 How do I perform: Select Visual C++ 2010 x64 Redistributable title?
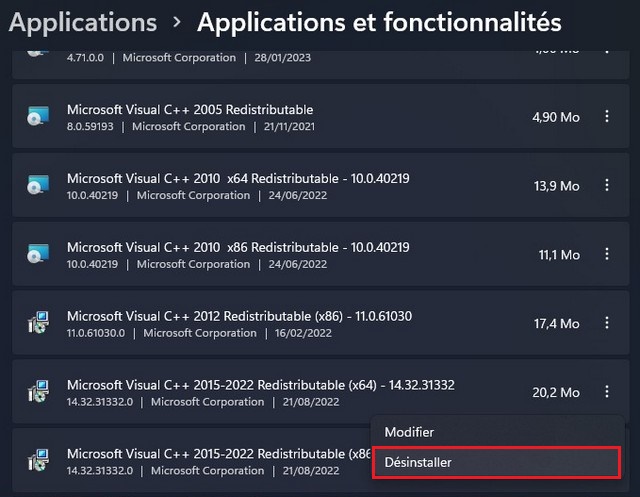tap(238, 178)
